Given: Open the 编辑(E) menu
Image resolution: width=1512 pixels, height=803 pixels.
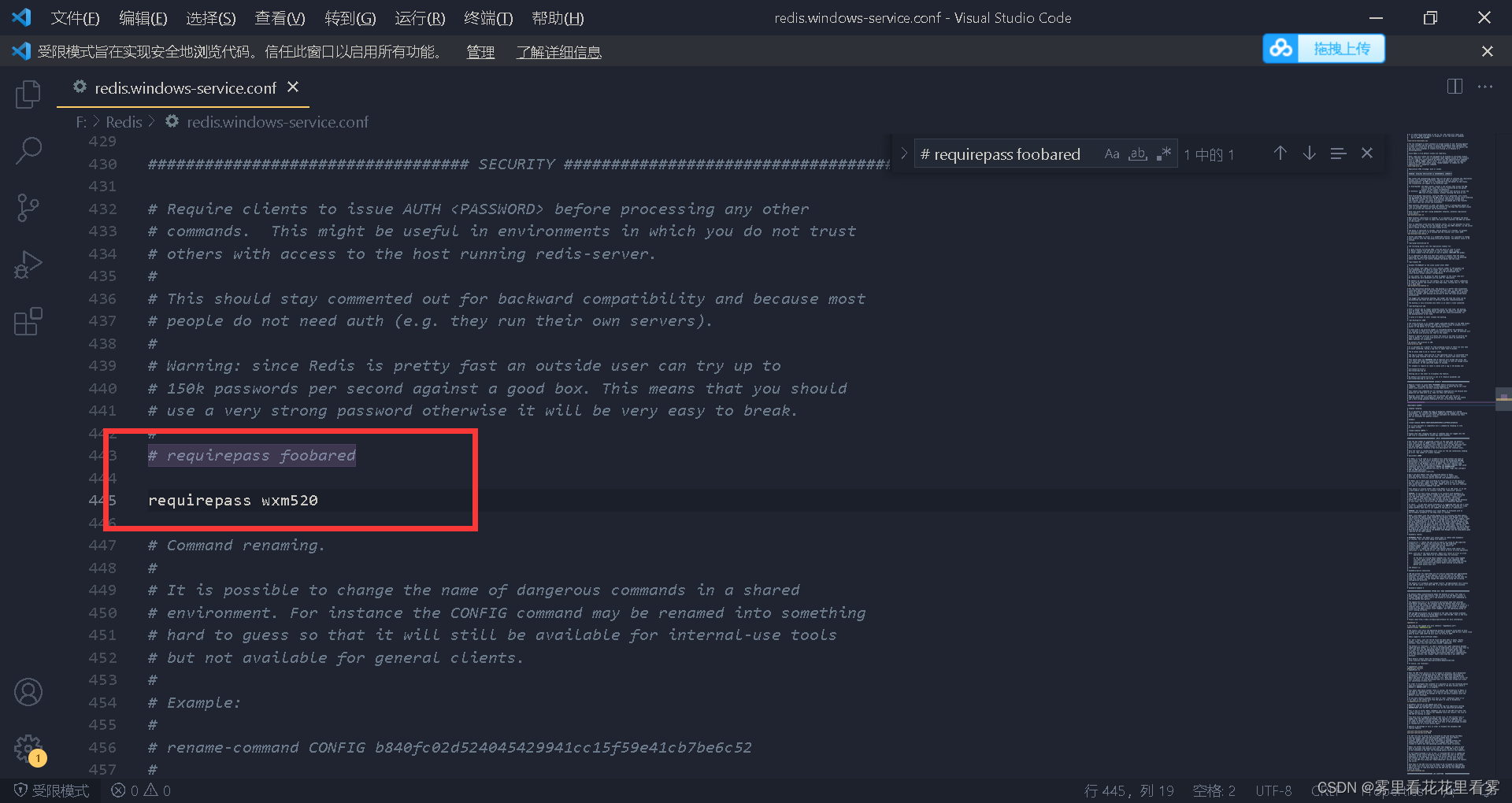Looking at the screenshot, I should click(x=143, y=18).
